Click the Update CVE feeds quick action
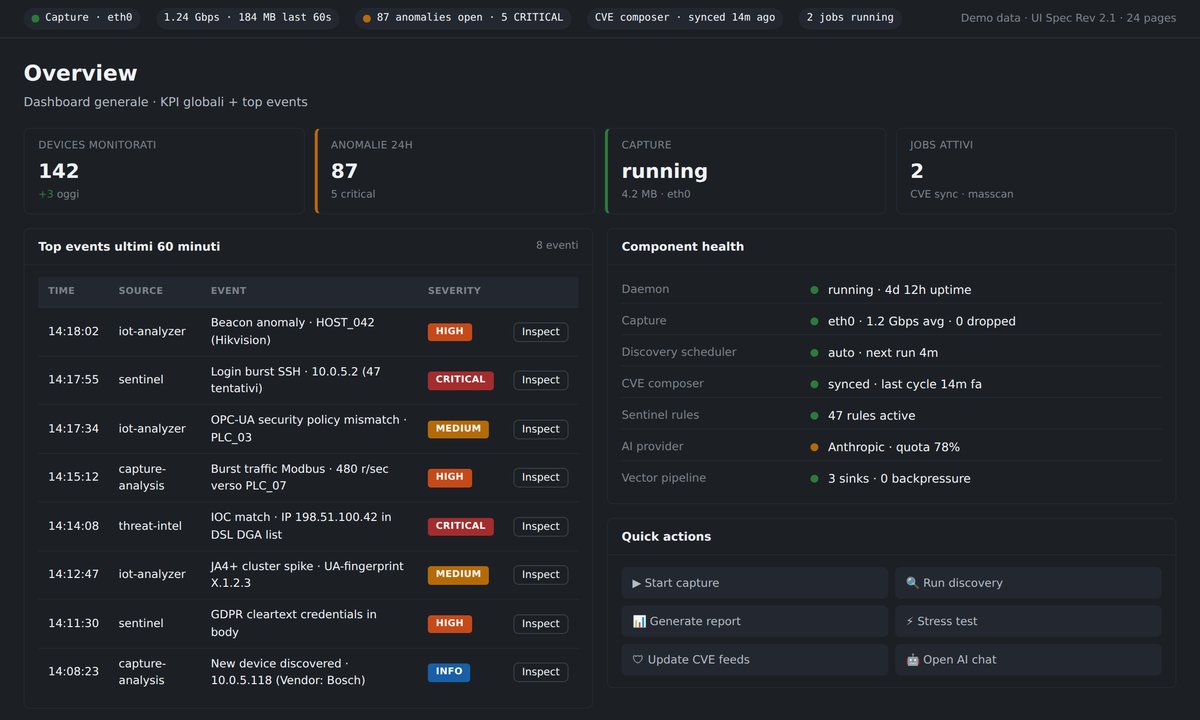Image resolution: width=1200 pixels, height=720 pixels. [x=755, y=660]
